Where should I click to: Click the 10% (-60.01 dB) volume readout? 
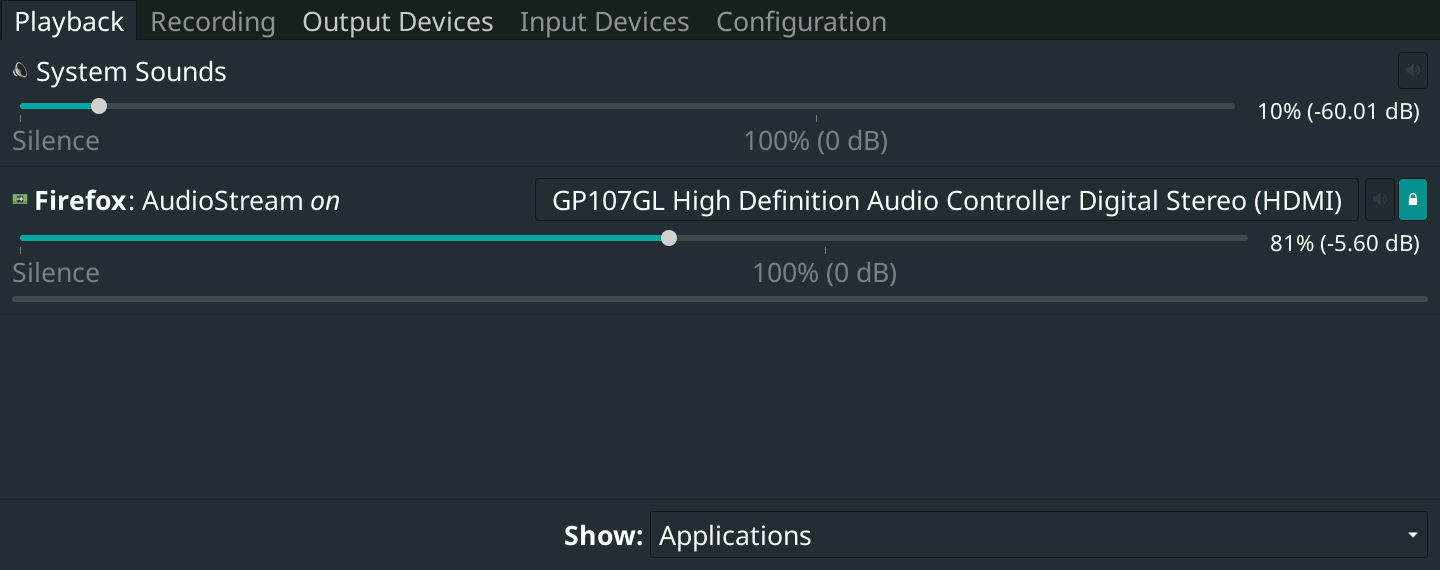pyautogui.click(x=1338, y=111)
